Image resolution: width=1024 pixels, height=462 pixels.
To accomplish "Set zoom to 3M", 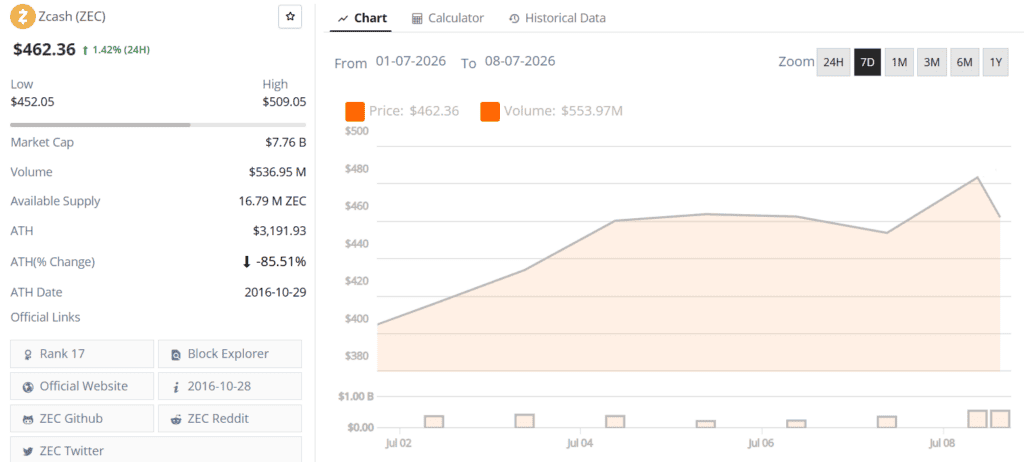I will tap(931, 62).
